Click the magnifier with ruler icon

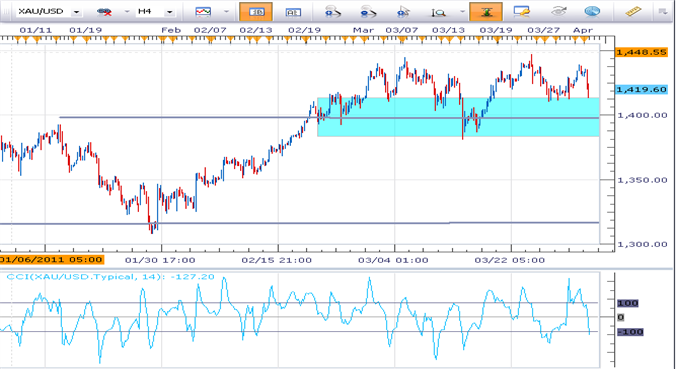tap(438, 12)
